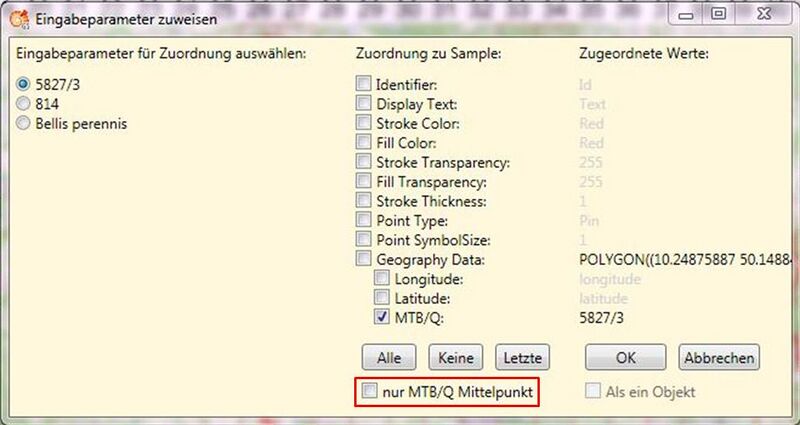The width and height of the screenshot is (800, 425).
Task: Enable the Point Type checkbox
Action: tap(363, 219)
